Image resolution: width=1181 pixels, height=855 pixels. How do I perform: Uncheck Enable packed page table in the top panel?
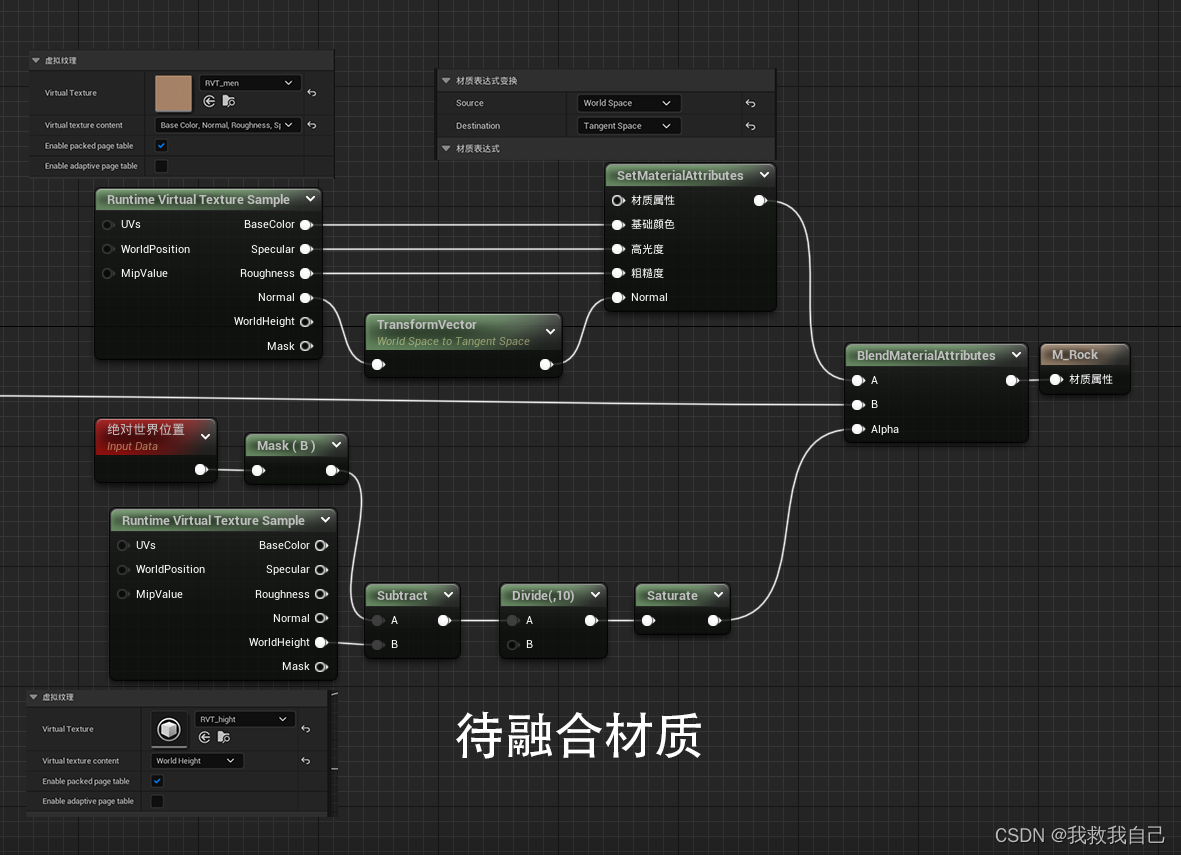click(161, 145)
